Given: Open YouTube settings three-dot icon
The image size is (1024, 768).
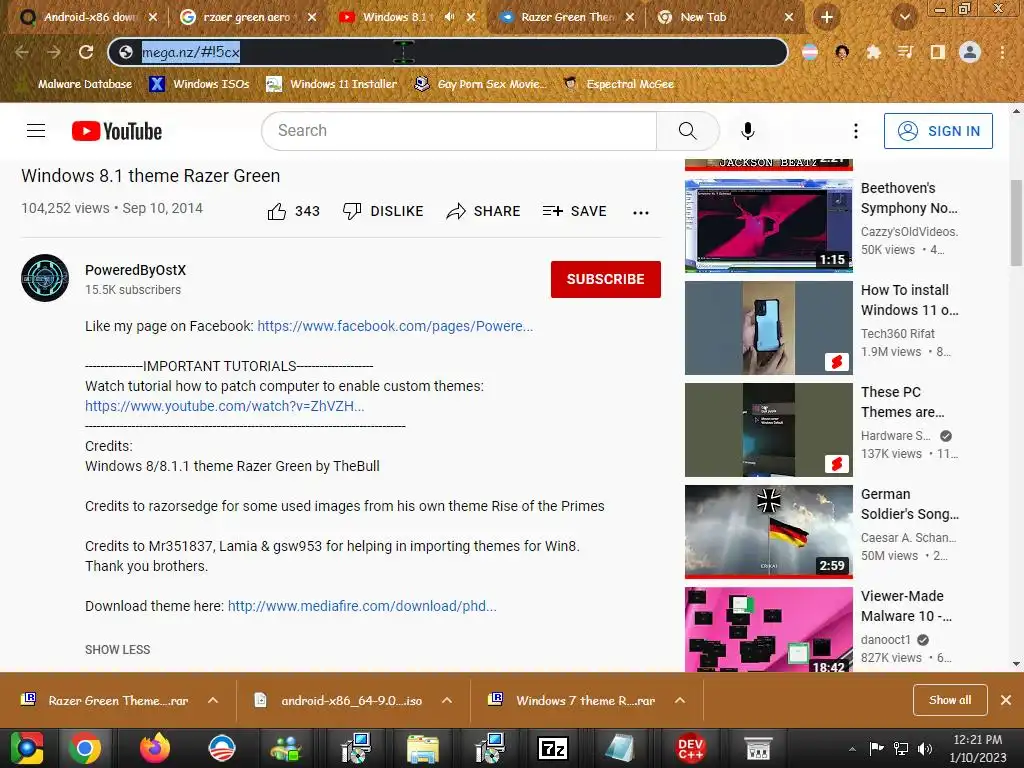Looking at the screenshot, I should (x=856, y=131).
